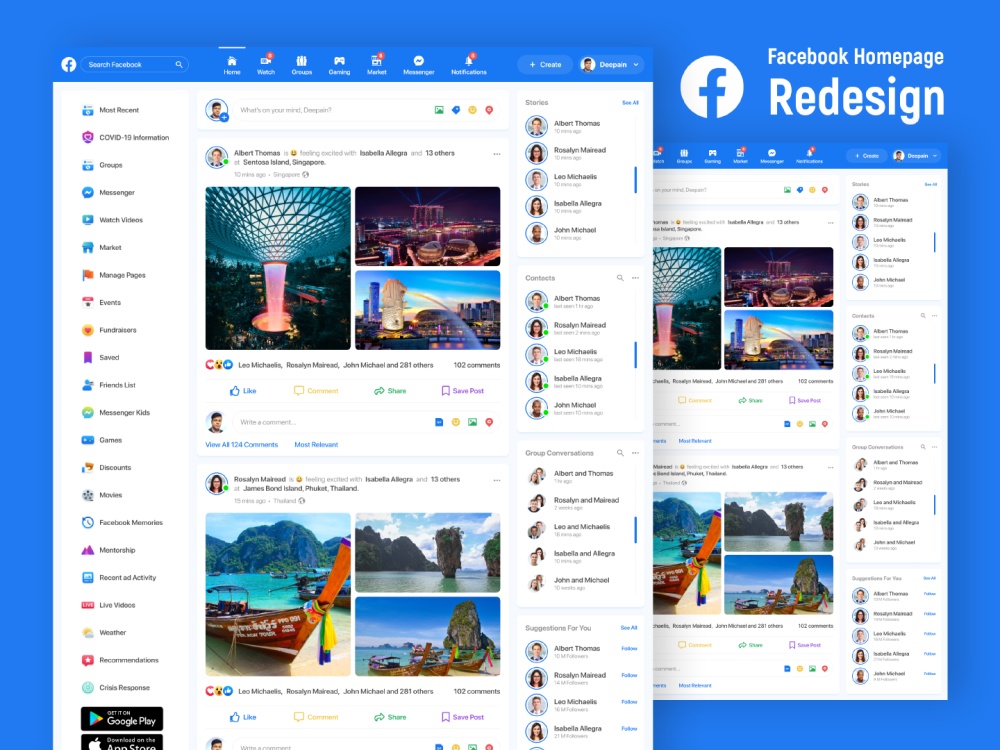Image resolution: width=1000 pixels, height=750 pixels.
Task: Follow Albert Thomas in Suggestions For You
Action: tap(629, 648)
